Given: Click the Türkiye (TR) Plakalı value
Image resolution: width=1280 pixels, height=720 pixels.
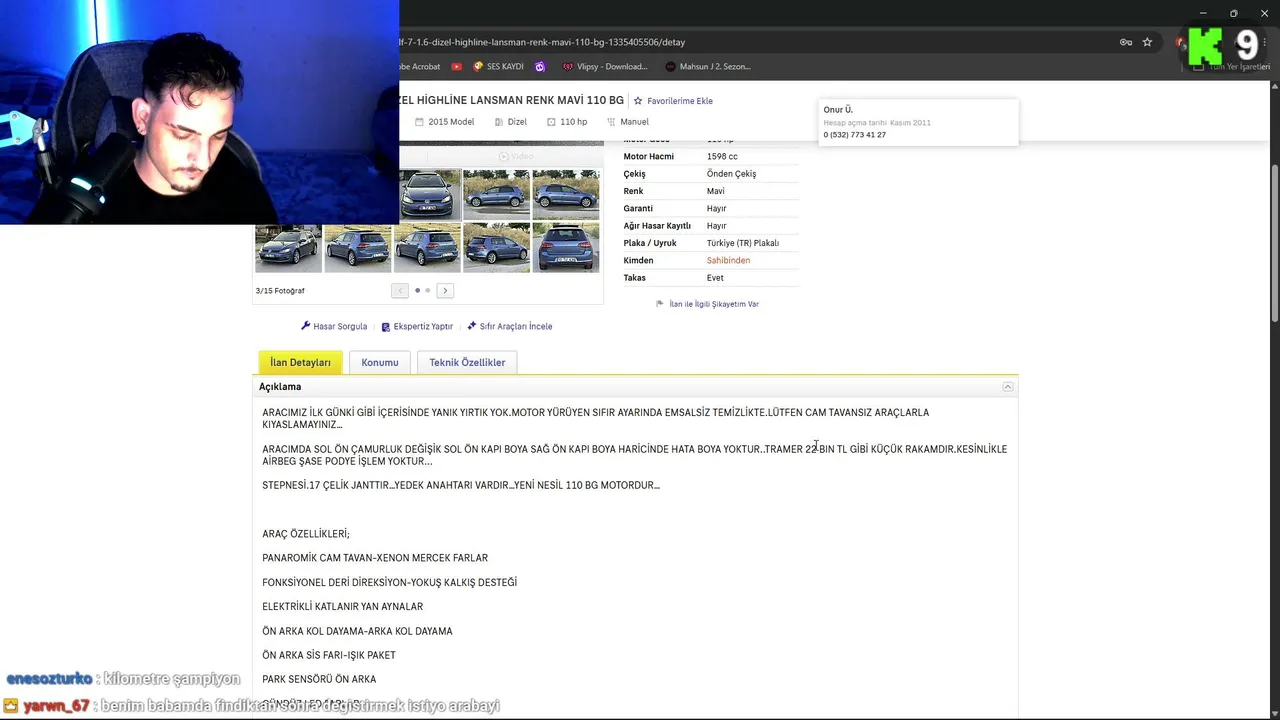Looking at the screenshot, I should pyautogui.click(x=743, y=243).
